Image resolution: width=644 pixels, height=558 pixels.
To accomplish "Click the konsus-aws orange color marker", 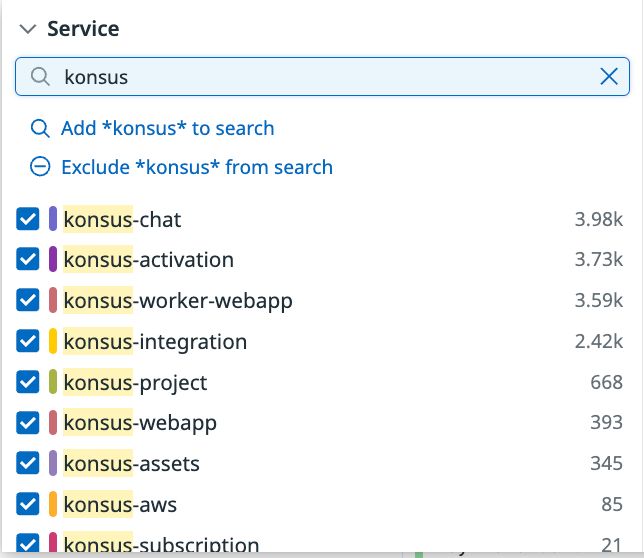I will (x=53, y=504).
